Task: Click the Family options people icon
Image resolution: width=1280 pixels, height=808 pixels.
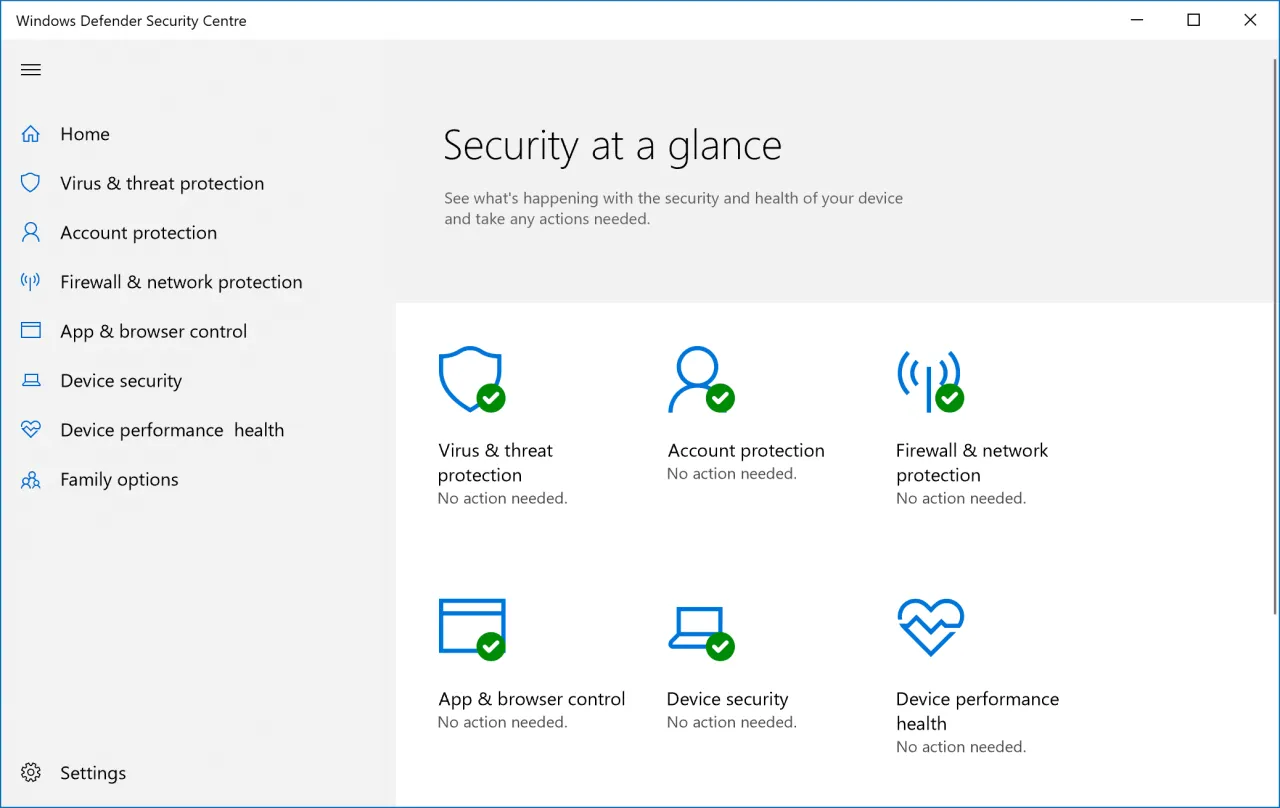Action: point(30,479)
